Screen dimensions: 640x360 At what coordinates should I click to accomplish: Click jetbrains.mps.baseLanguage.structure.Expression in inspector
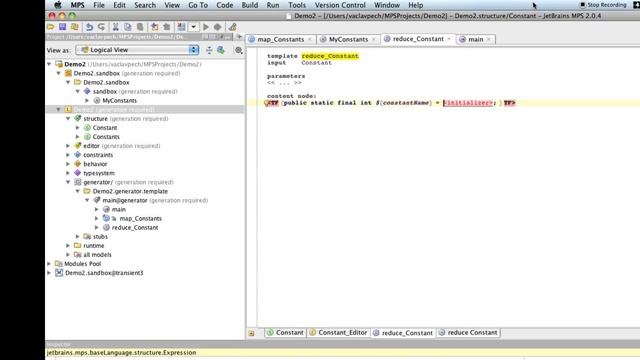point(121,353)
